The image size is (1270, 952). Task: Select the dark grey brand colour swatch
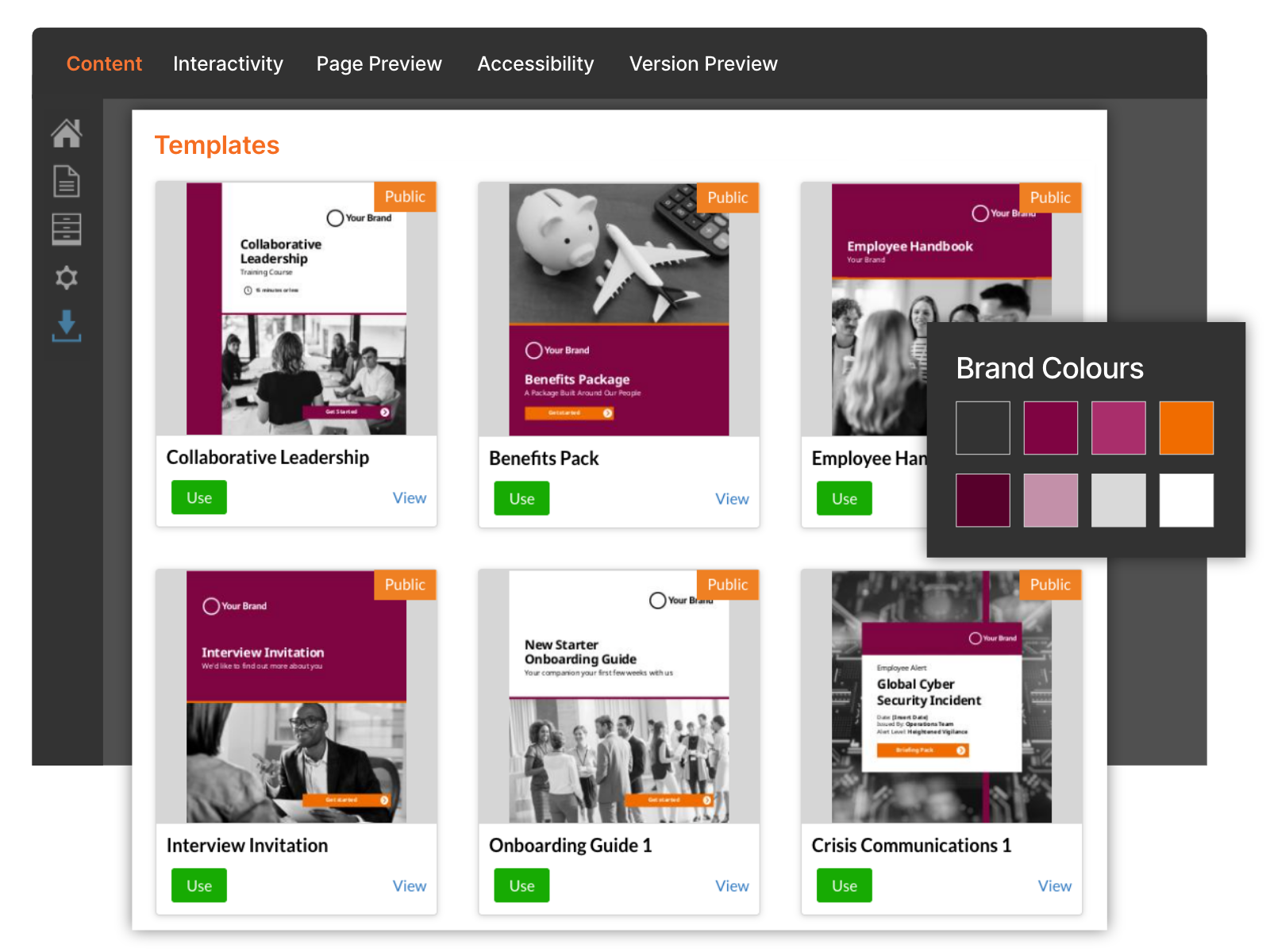[x=983, y=428]
